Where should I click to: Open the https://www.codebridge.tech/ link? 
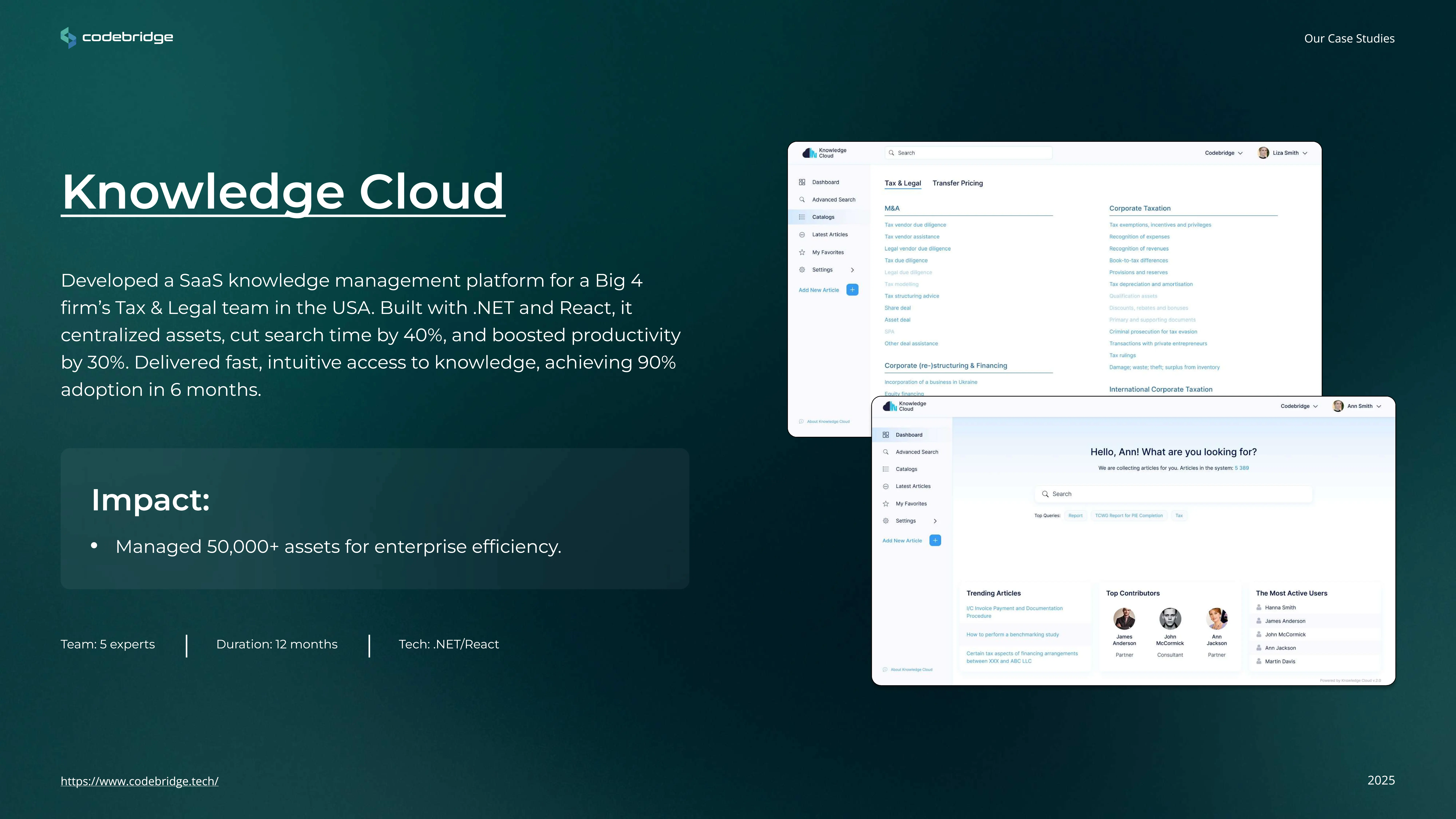pos(140,781)
